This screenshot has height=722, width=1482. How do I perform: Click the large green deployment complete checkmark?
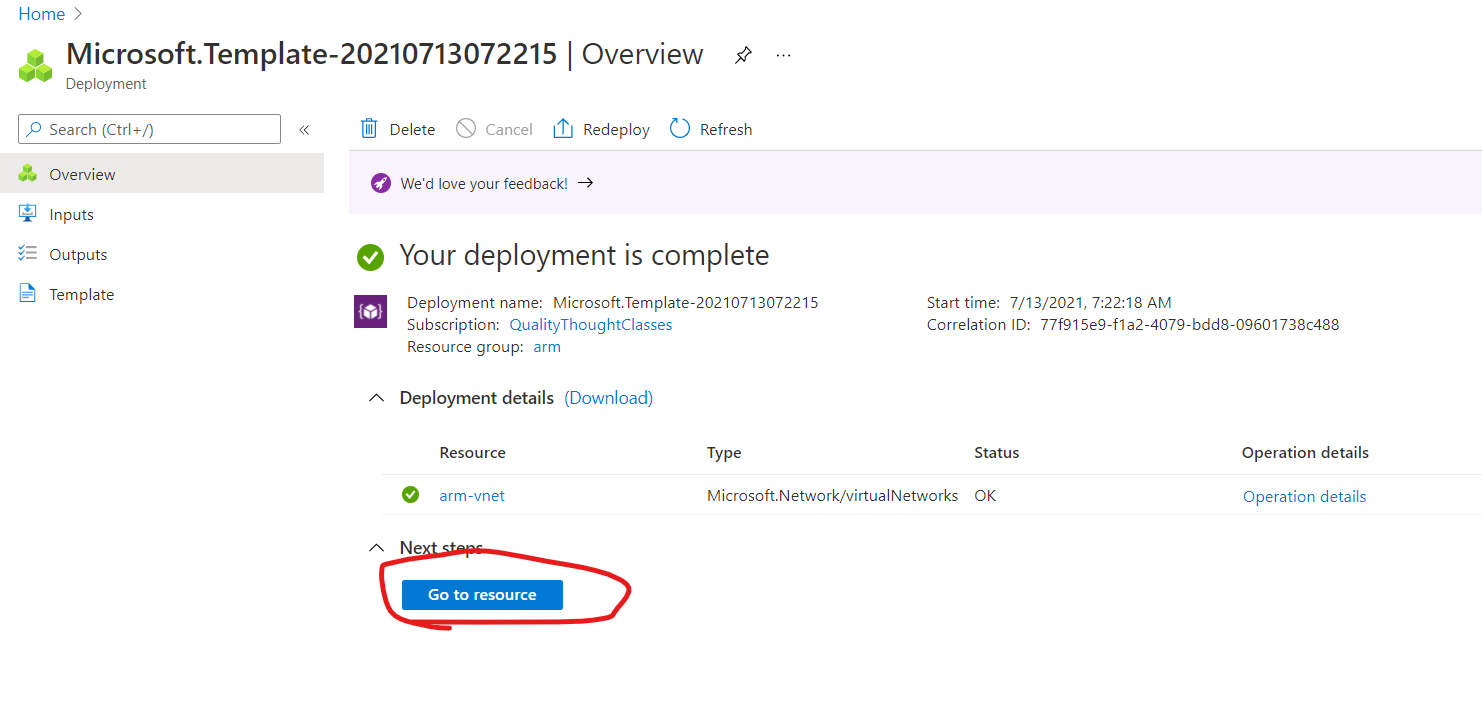coord(371,257)
